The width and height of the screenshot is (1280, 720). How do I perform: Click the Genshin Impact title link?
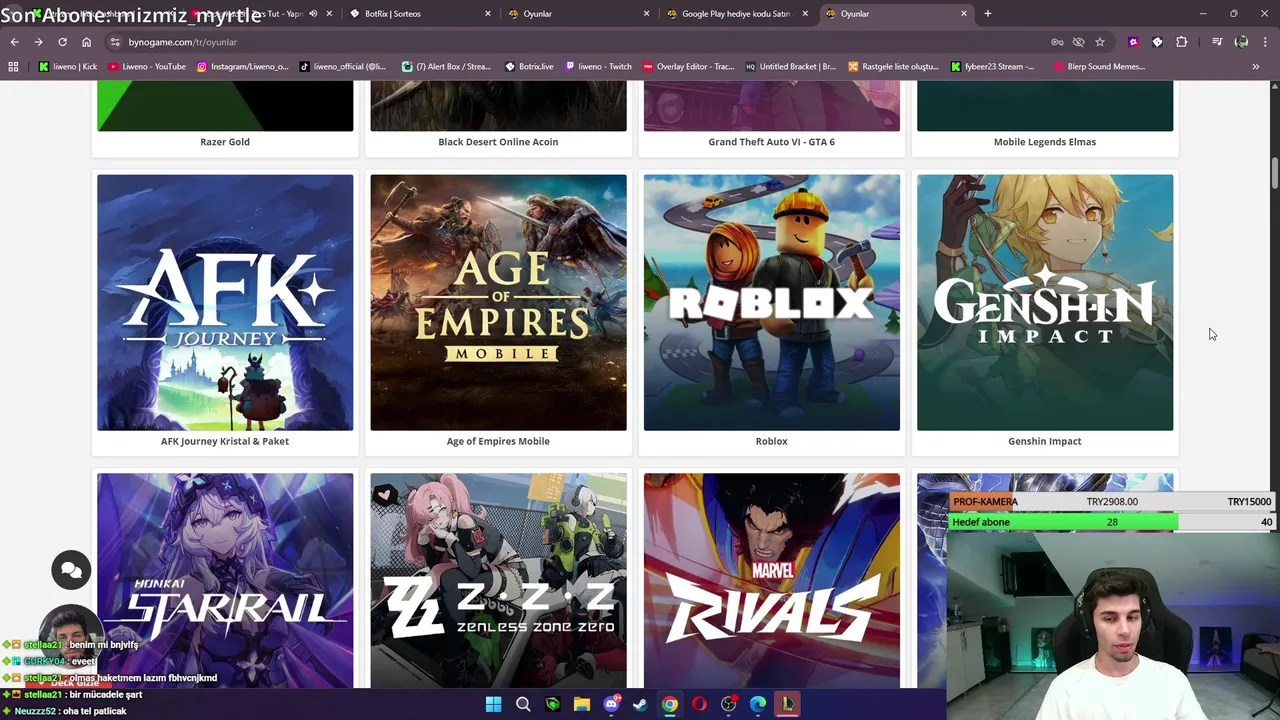click(1045, 441)
